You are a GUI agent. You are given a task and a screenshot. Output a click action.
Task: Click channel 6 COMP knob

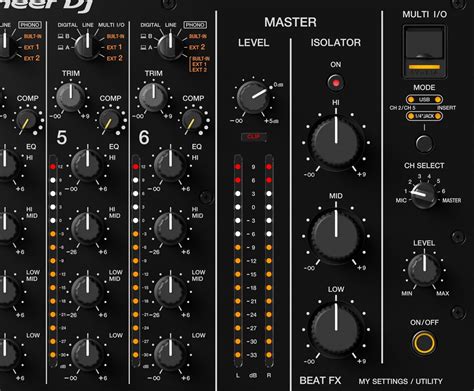192,119
